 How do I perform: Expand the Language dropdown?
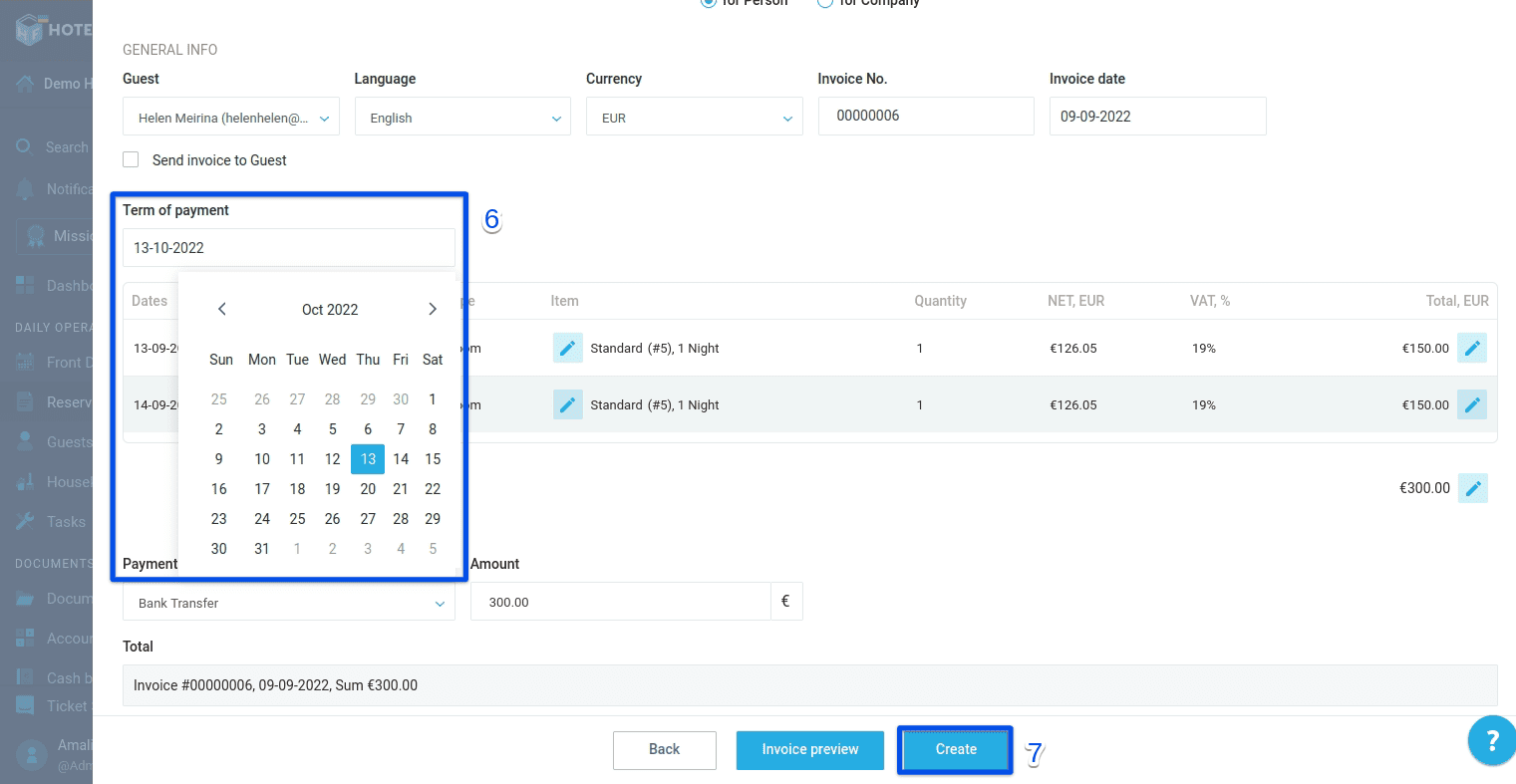462,118
